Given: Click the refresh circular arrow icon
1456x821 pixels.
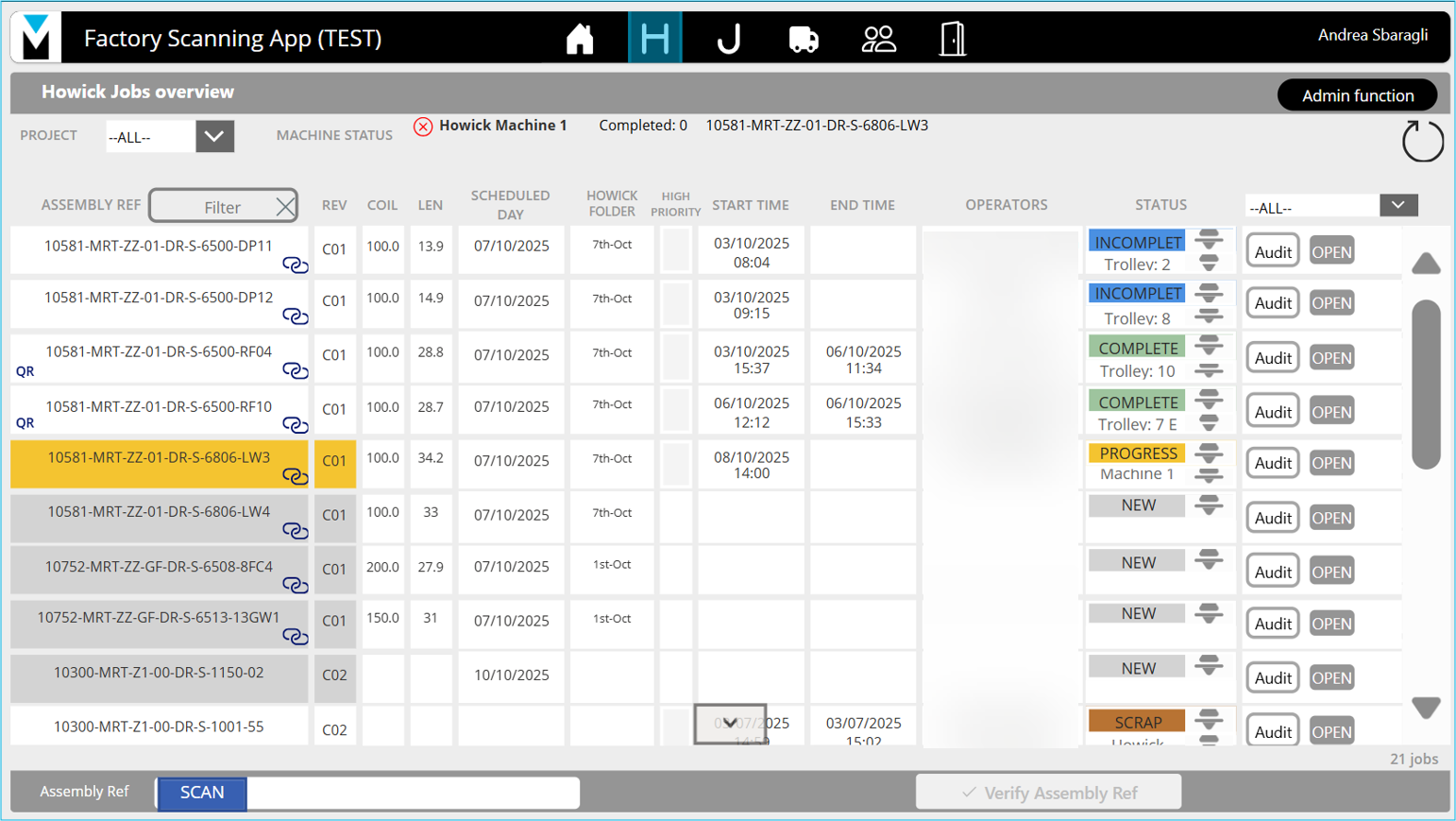Looking at the screenshot, I should click(x=1422, y=142).
